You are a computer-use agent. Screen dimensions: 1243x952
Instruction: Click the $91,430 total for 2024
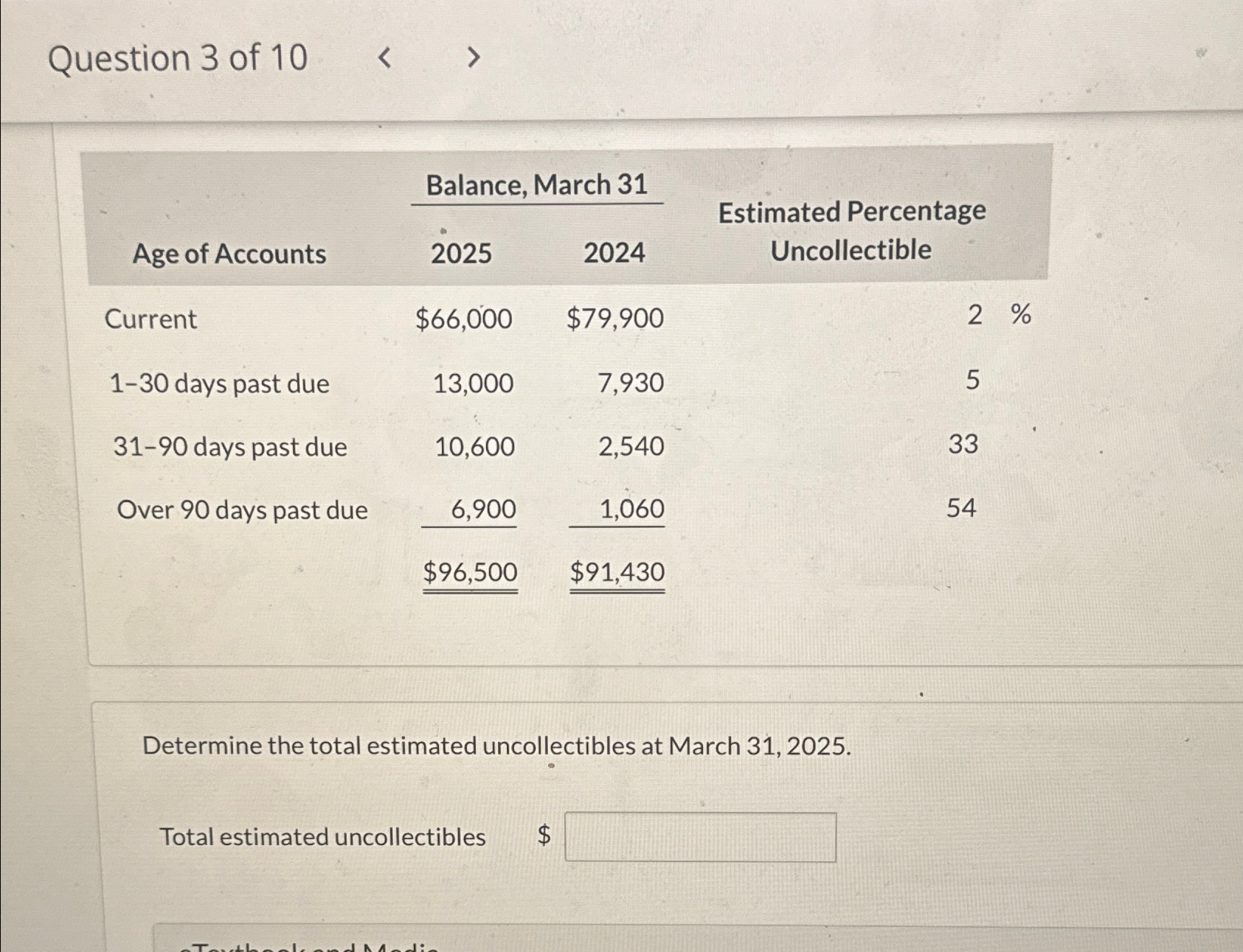coord(617,572)
